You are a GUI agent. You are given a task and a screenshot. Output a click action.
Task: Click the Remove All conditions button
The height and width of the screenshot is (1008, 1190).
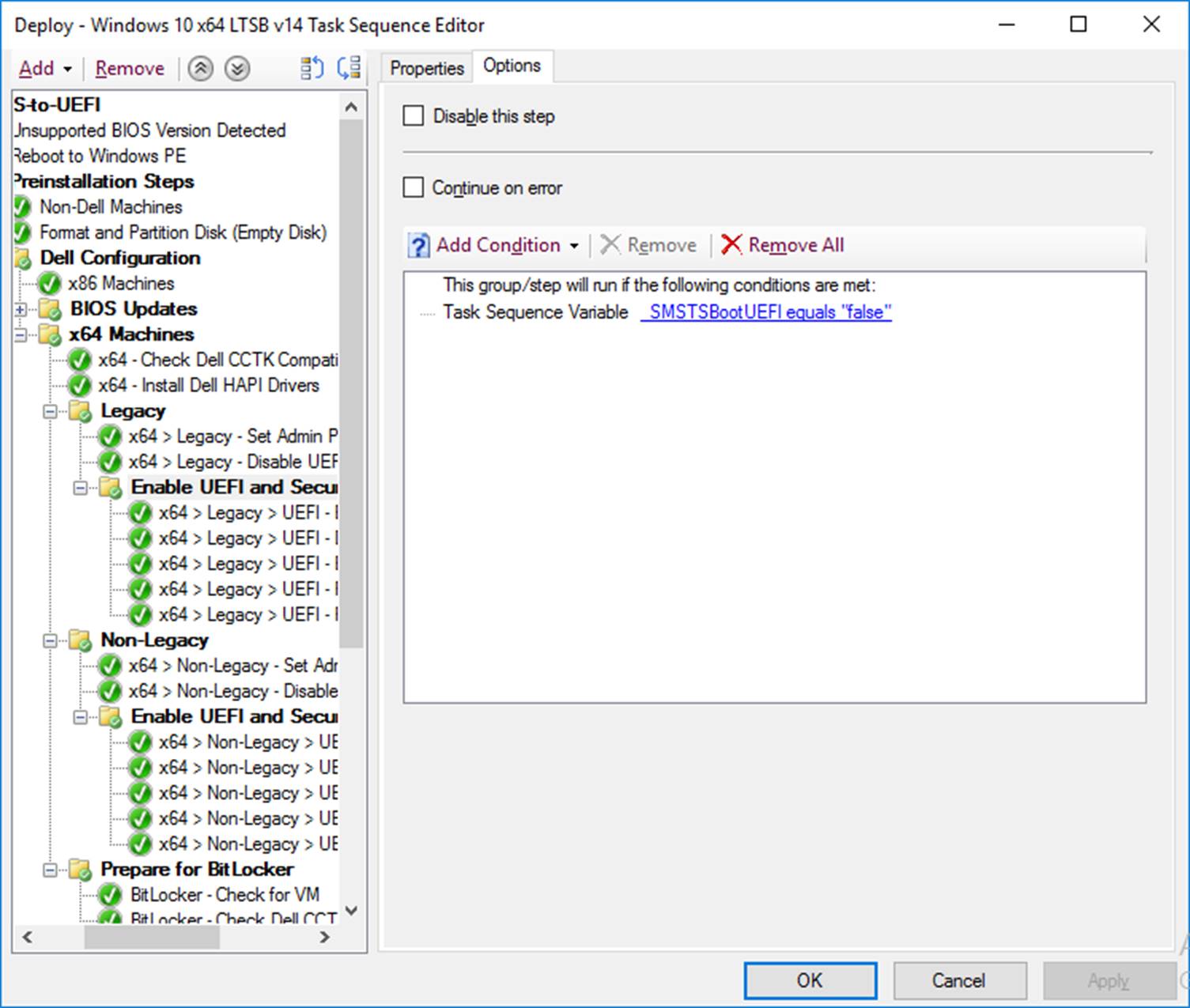point(783,245)
